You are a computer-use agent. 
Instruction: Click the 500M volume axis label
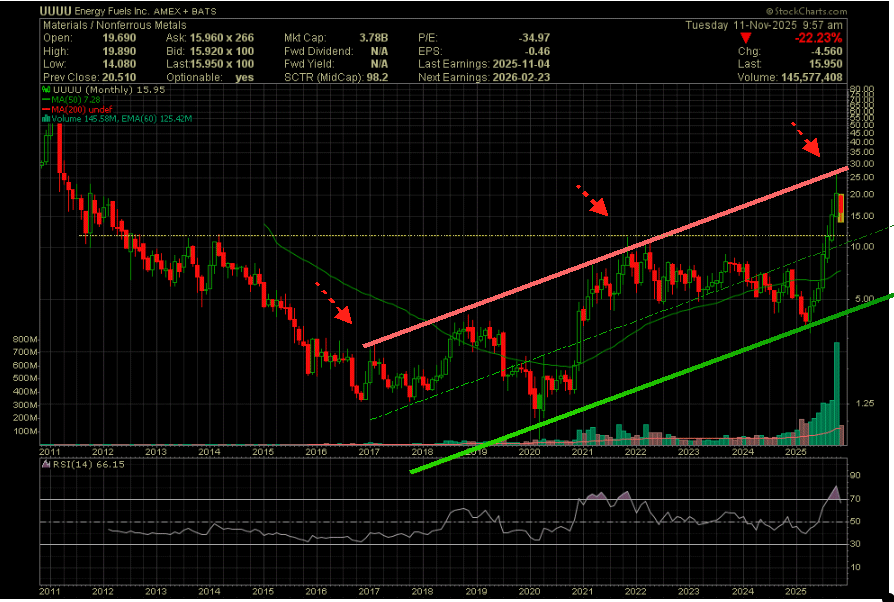click(25, 379)
